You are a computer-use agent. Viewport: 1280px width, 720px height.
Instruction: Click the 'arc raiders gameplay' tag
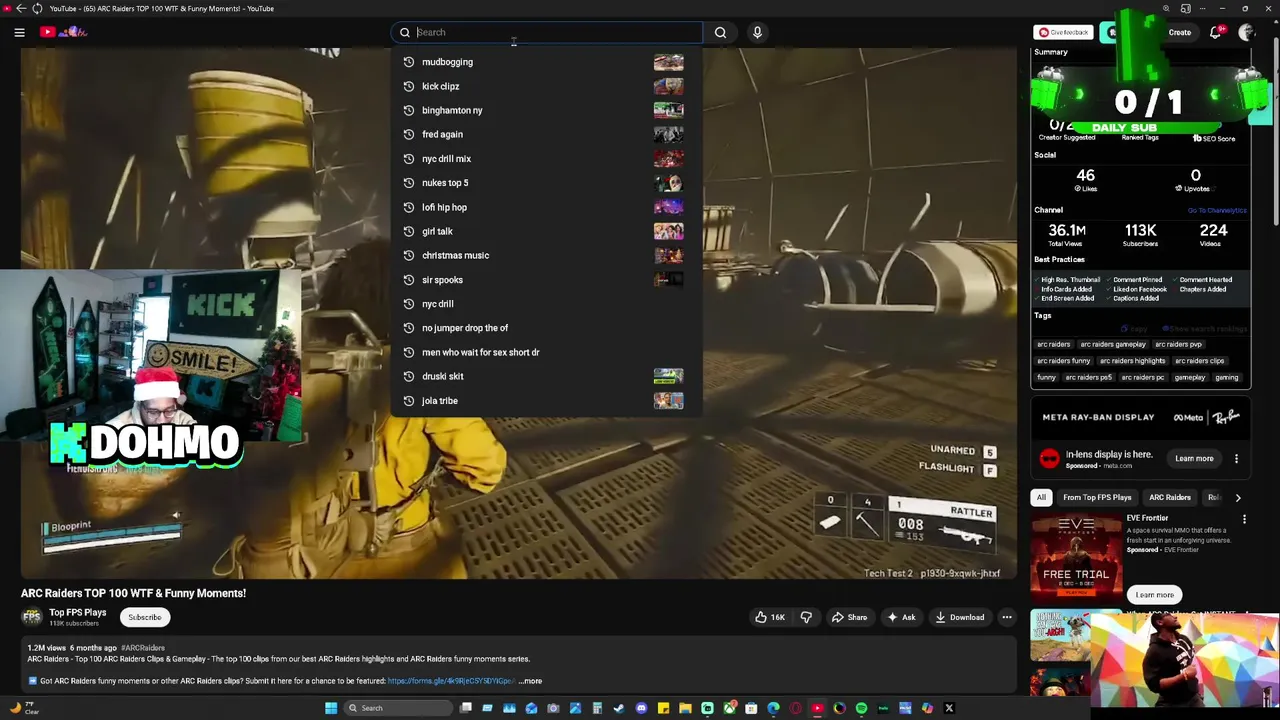click(x=1113, y=344)
